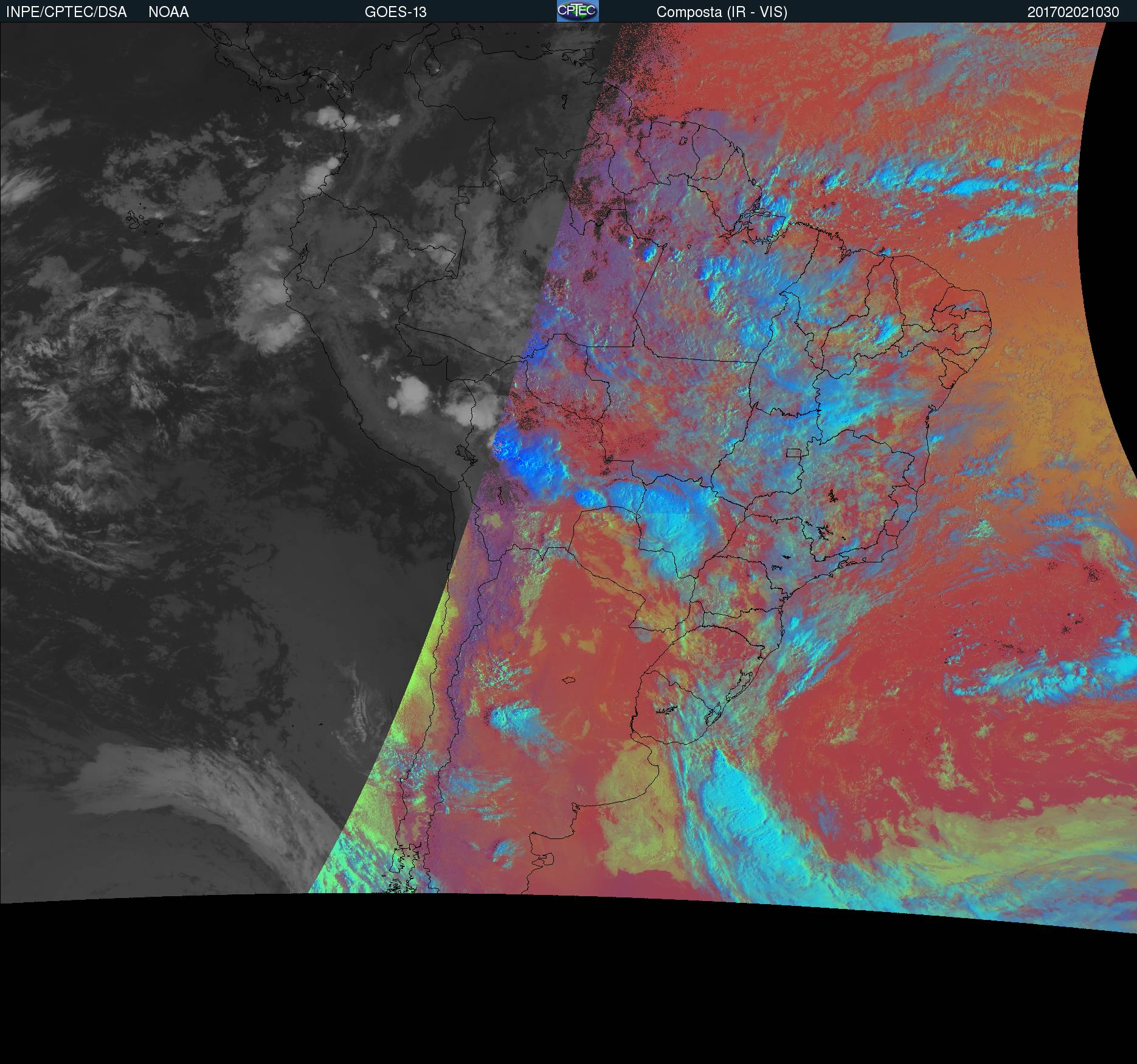Viewport: 1137px width, 1064px height.
Task: Click the NOAA label in the header
Action: (x=168, y=12)
